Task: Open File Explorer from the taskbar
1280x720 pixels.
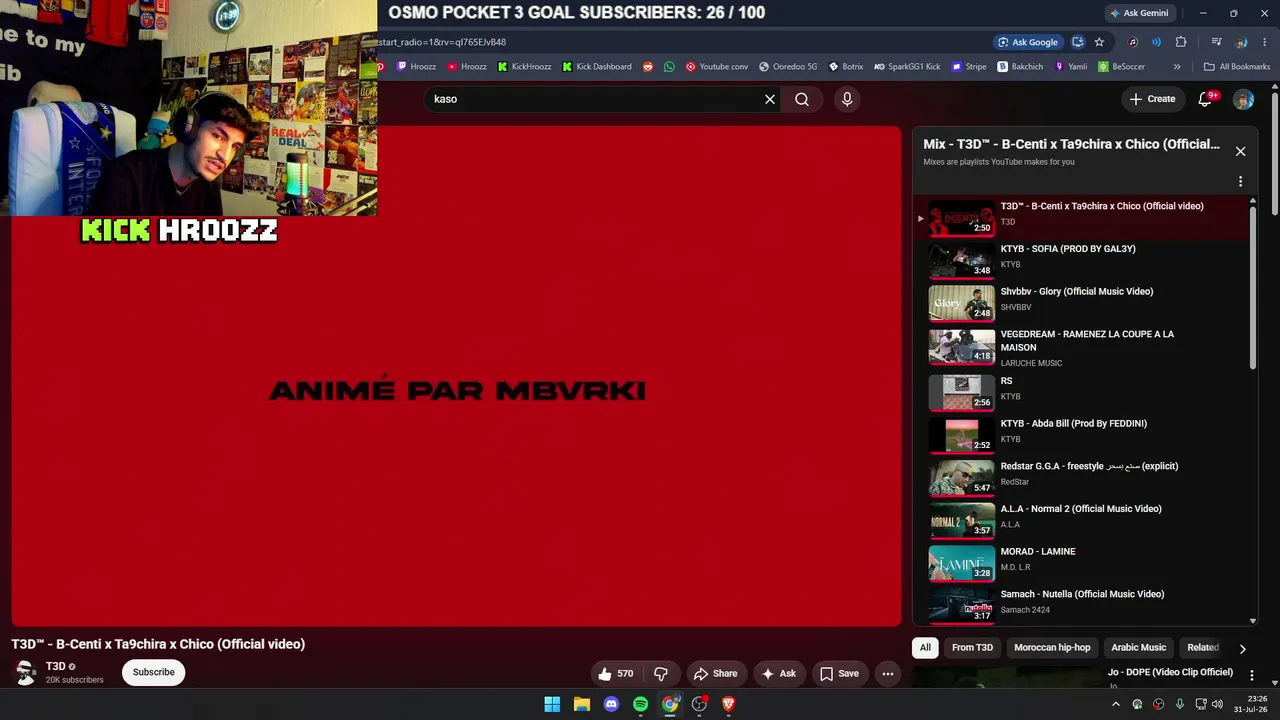Action: tap(582, 704)
